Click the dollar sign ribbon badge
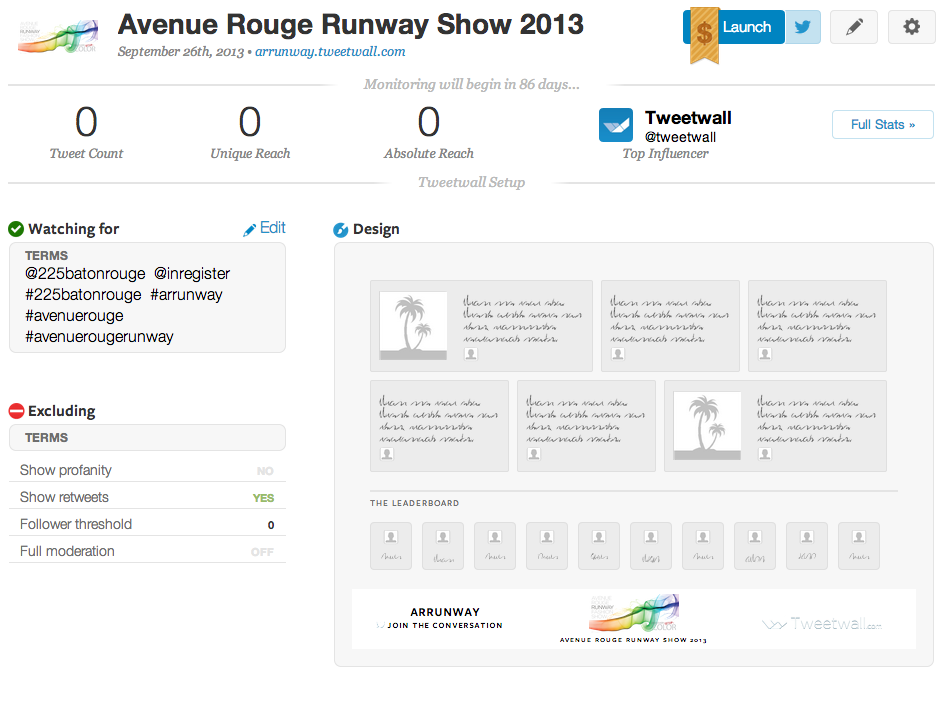Screen dimensions: 940x701 pyautogui.click(x=704, y=35)
